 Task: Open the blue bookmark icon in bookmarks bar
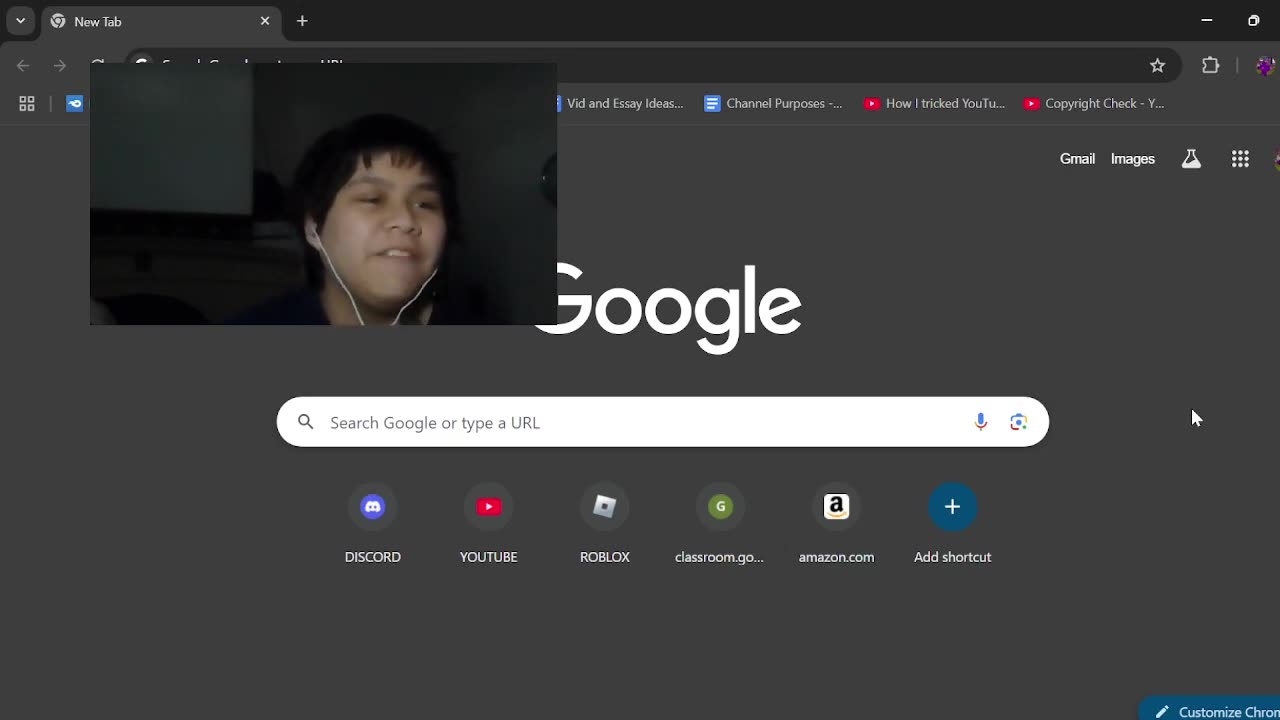coord(75,103)
